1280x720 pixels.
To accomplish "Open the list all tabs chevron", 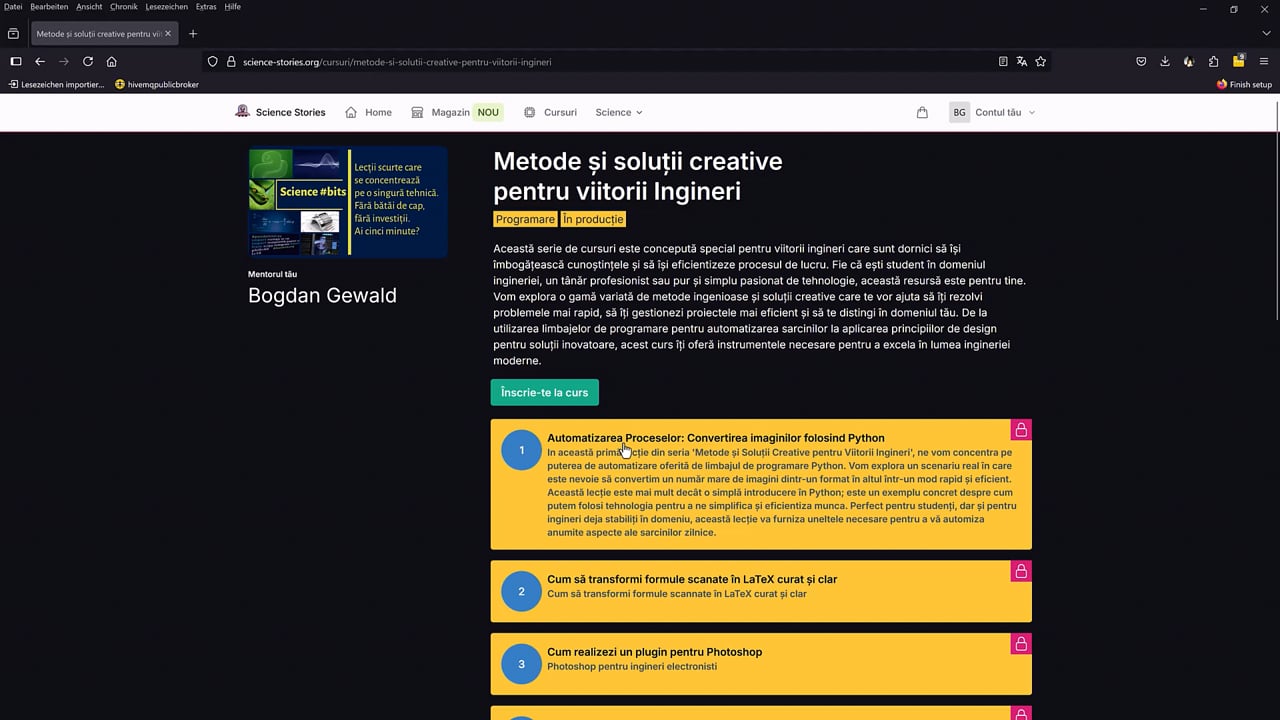I will (1264, 34).
